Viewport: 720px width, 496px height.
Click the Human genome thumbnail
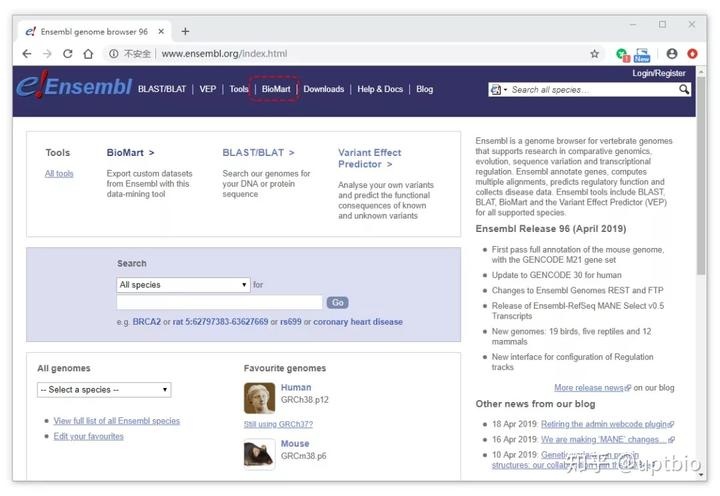[259, 398]
